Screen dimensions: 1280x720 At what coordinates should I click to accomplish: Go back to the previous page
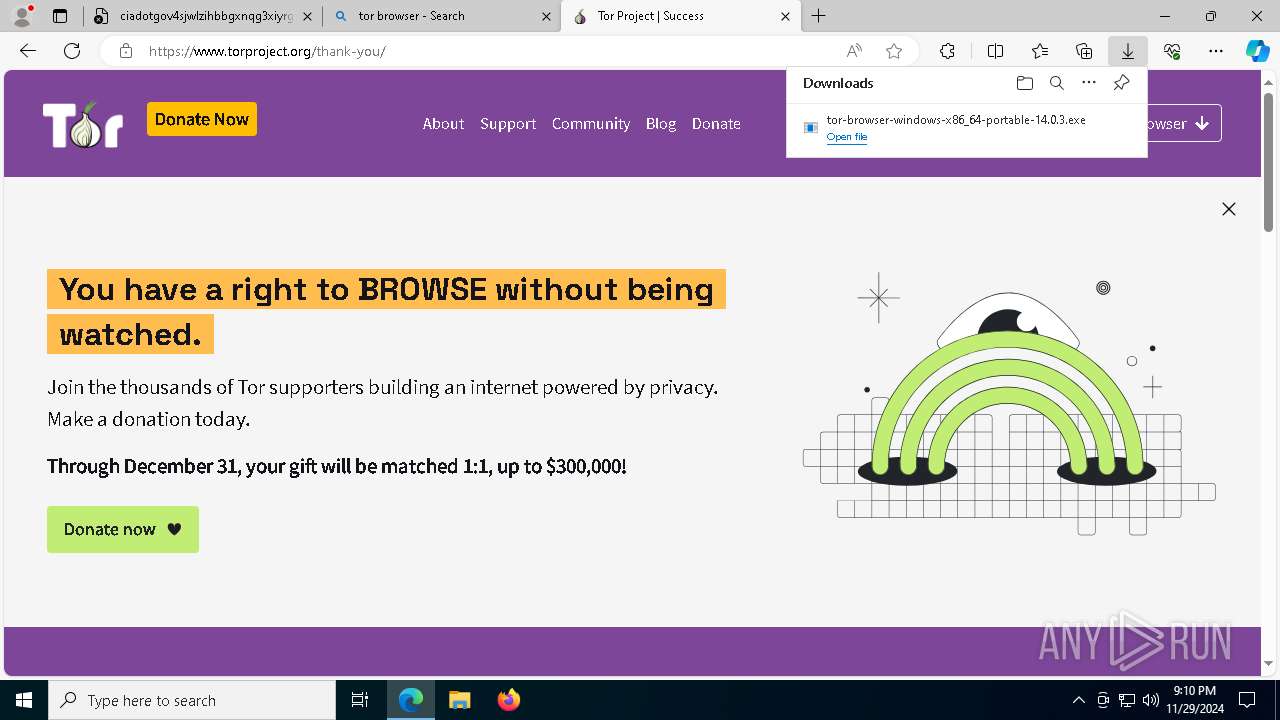(x=28, y=51)
